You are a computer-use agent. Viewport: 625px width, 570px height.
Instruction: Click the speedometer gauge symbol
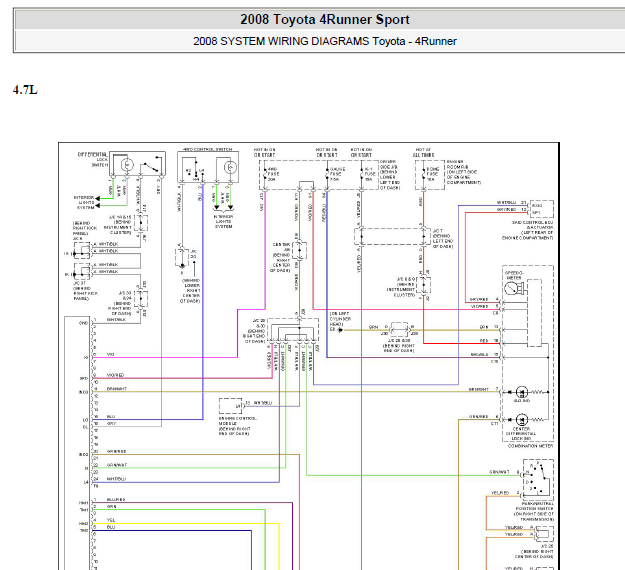click(511, 288)
